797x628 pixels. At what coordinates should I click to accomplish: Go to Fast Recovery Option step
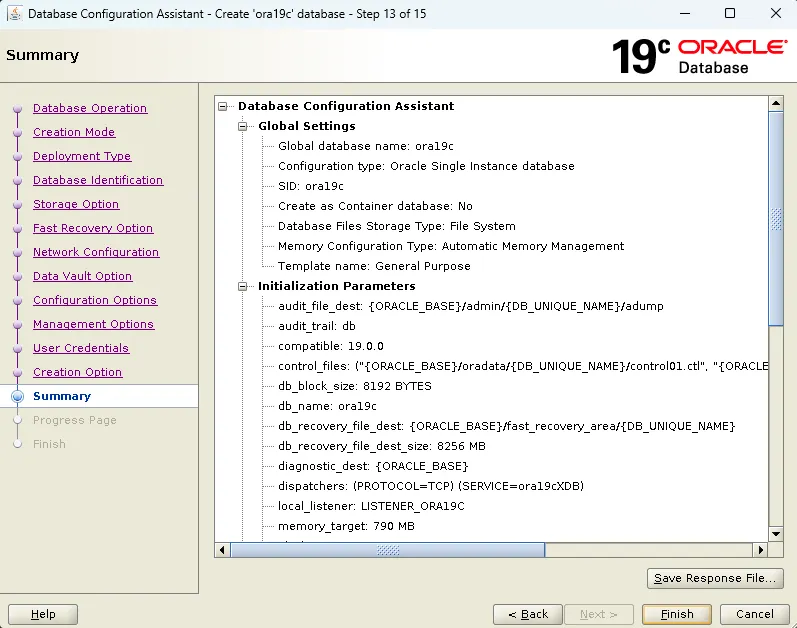point(93,228)
